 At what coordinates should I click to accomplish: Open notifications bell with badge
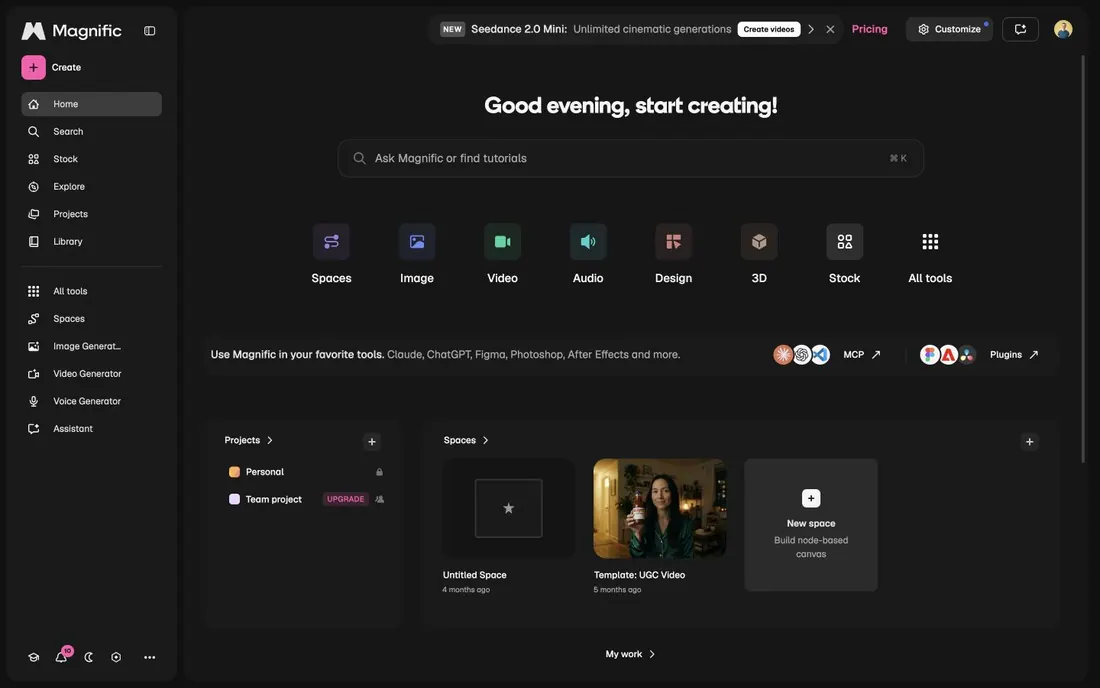pos(62,656)
